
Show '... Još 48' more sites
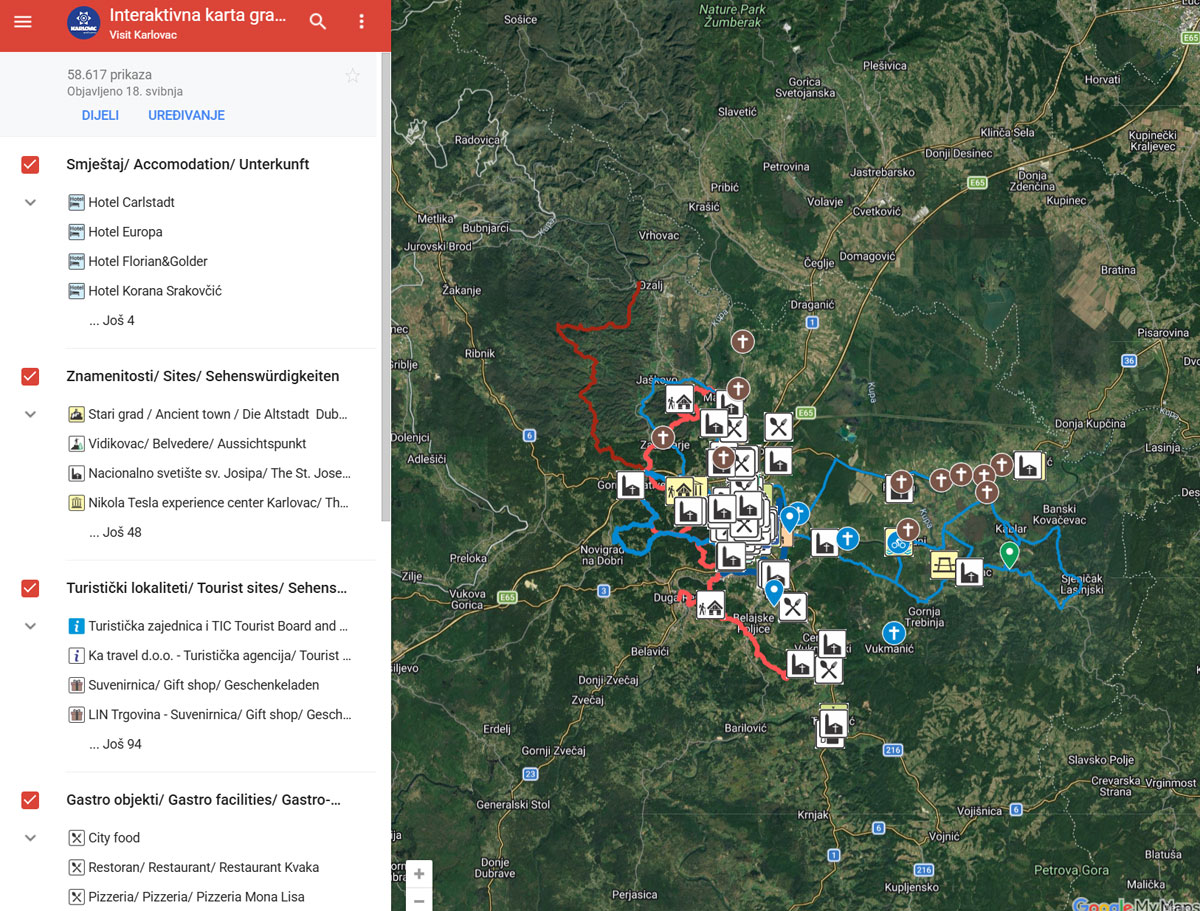115,532
